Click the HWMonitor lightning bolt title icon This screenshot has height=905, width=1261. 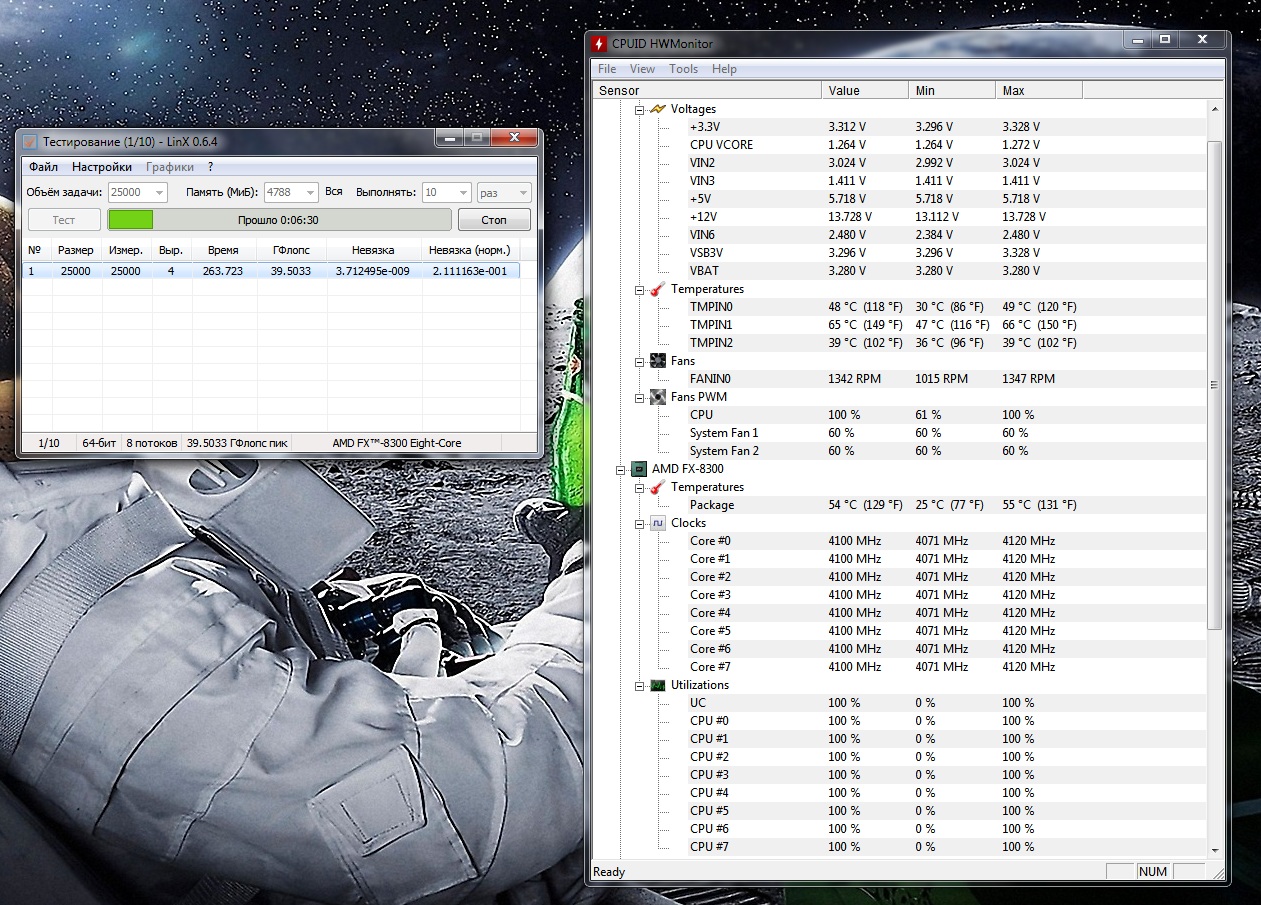(x=599, y=44)
